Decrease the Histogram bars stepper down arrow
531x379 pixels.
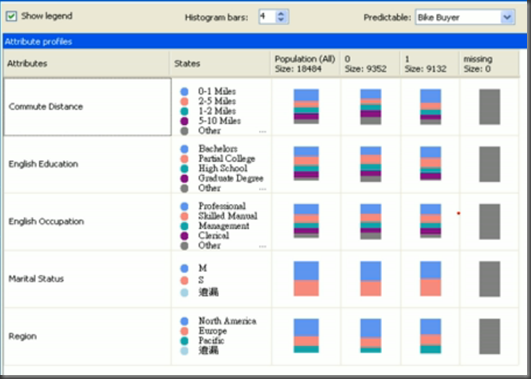281,20
